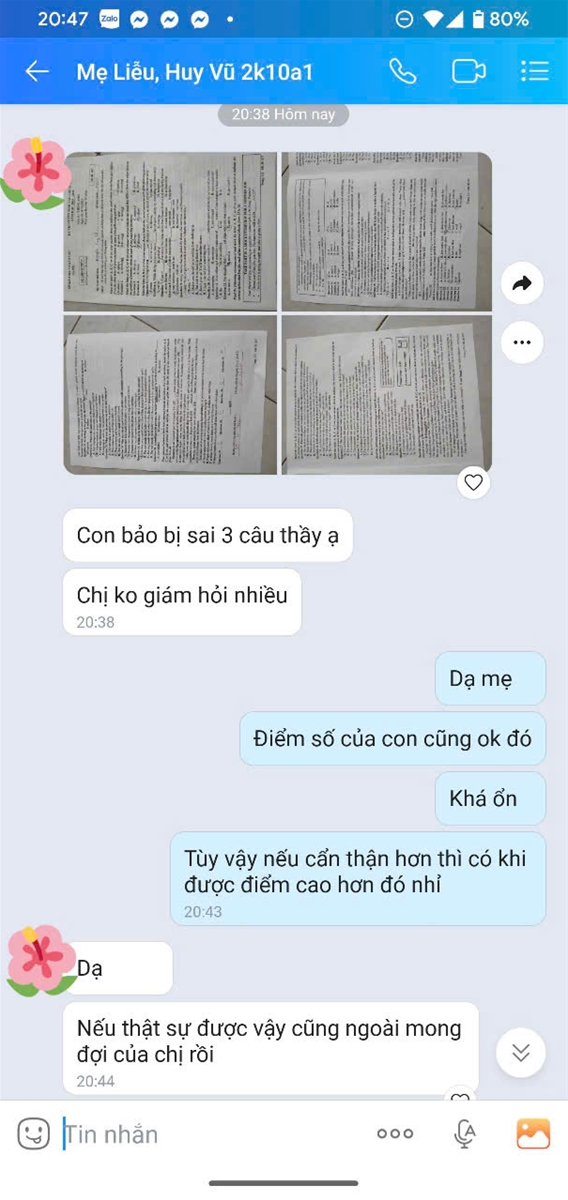Start a video call with camera icon
This screenshot has height=1200, width=568.
(x=468, y=71)
